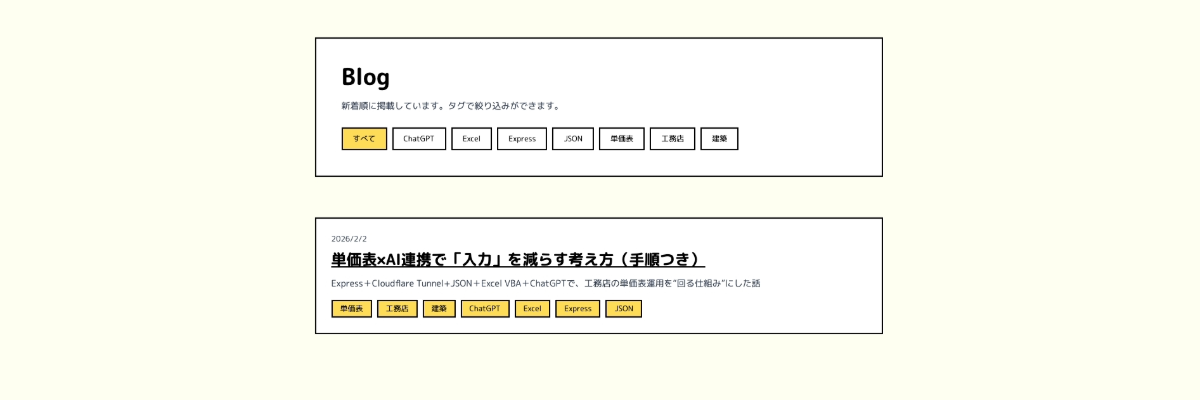Apply the 単価表 filter in header
The height and width of the screenshot is (400, 1200).
tap(621, 139)
